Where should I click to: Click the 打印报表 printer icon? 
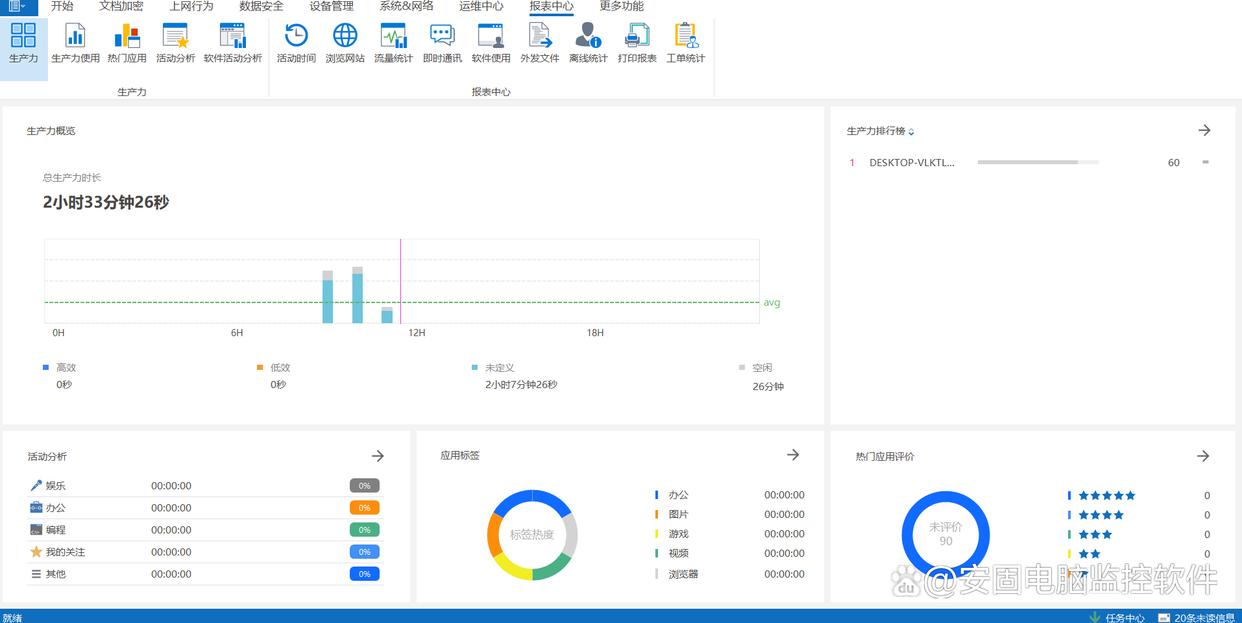click(637, 42)
